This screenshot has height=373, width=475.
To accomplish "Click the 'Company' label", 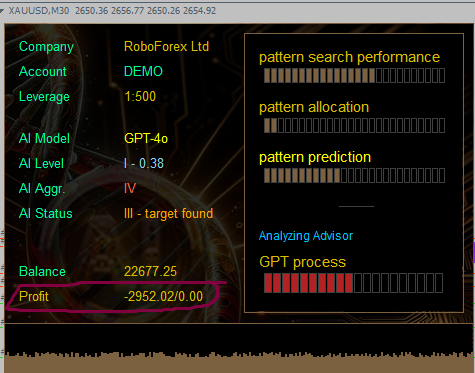I will [x=46, y=47].
